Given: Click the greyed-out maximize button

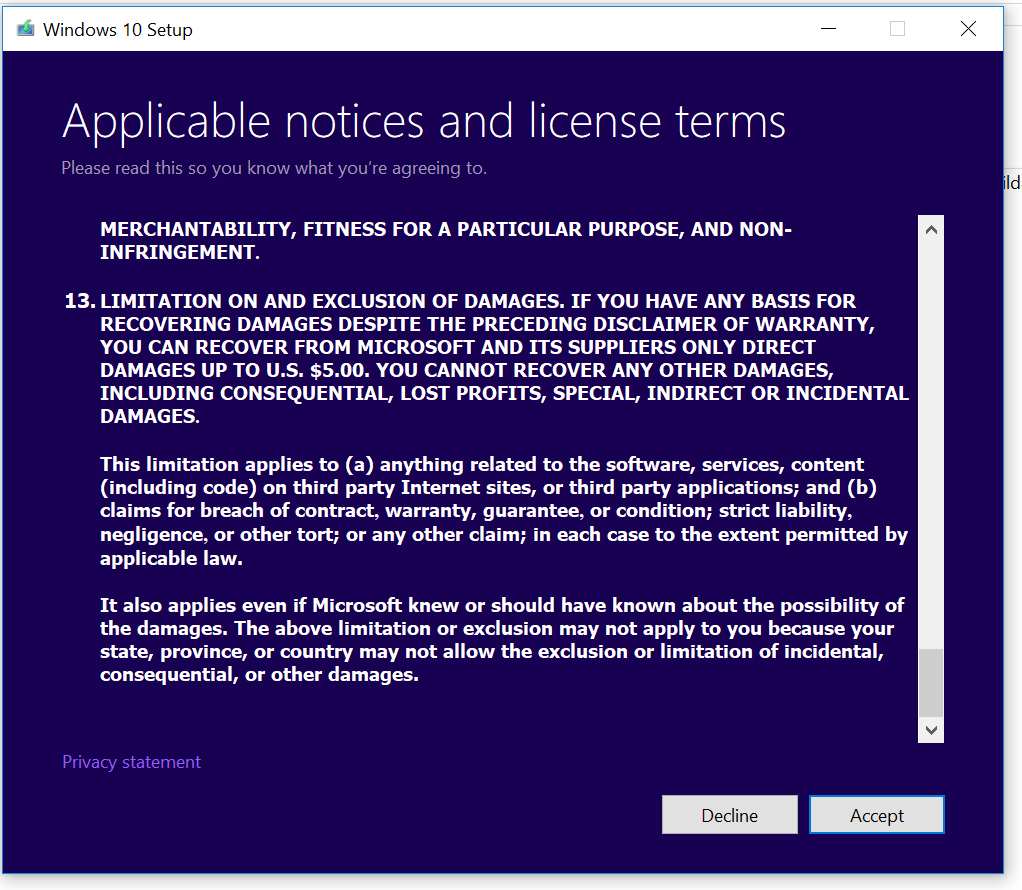Looking at the screenshot, I should point(897,29).
